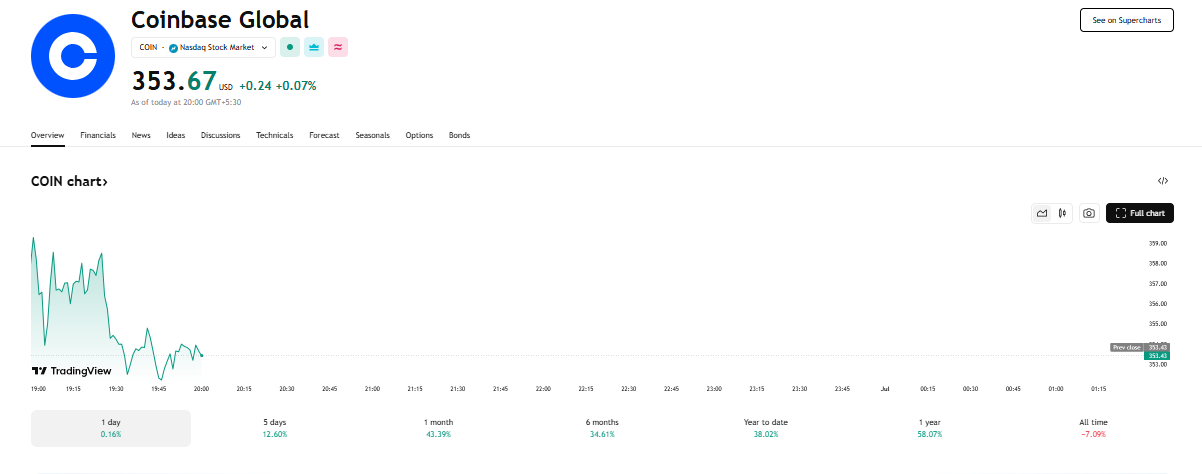Screen dimensions: 1202x474
Task: Click the 353.67 current price
Action: point(174,81)
